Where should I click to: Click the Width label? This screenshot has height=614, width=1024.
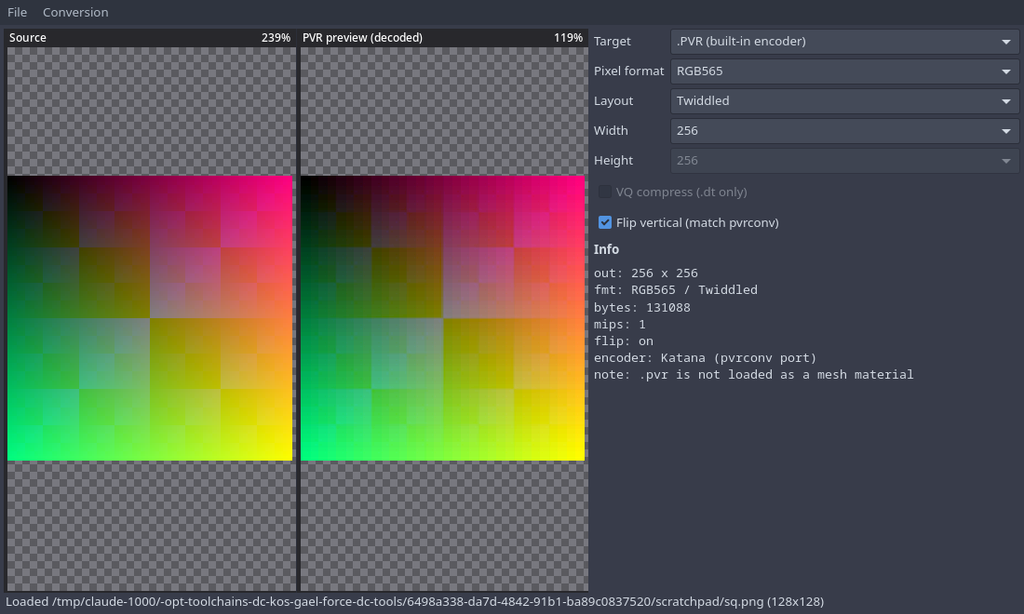tap(611, 131)
